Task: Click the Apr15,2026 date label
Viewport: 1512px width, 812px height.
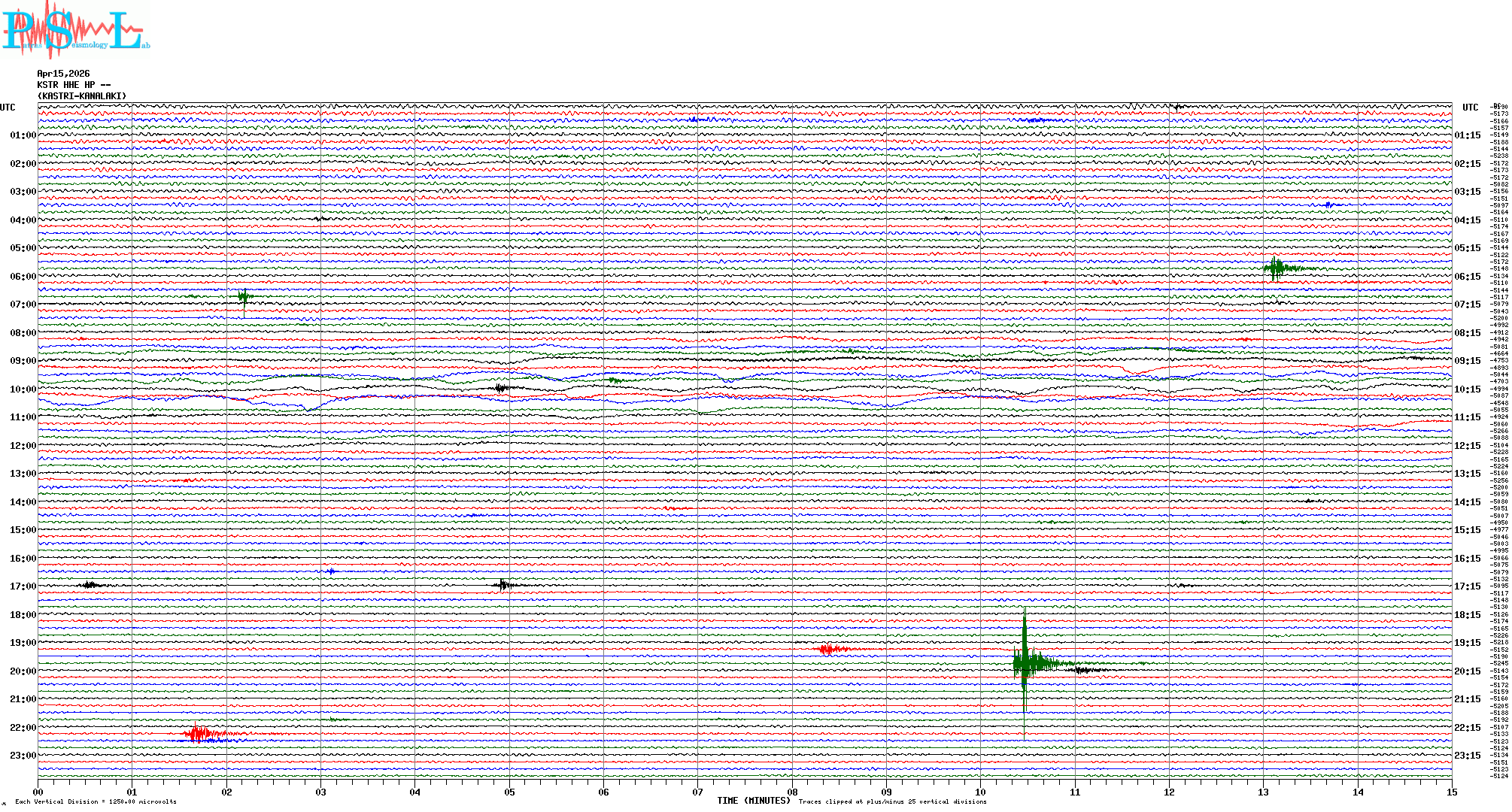Action: pos(63,74)
